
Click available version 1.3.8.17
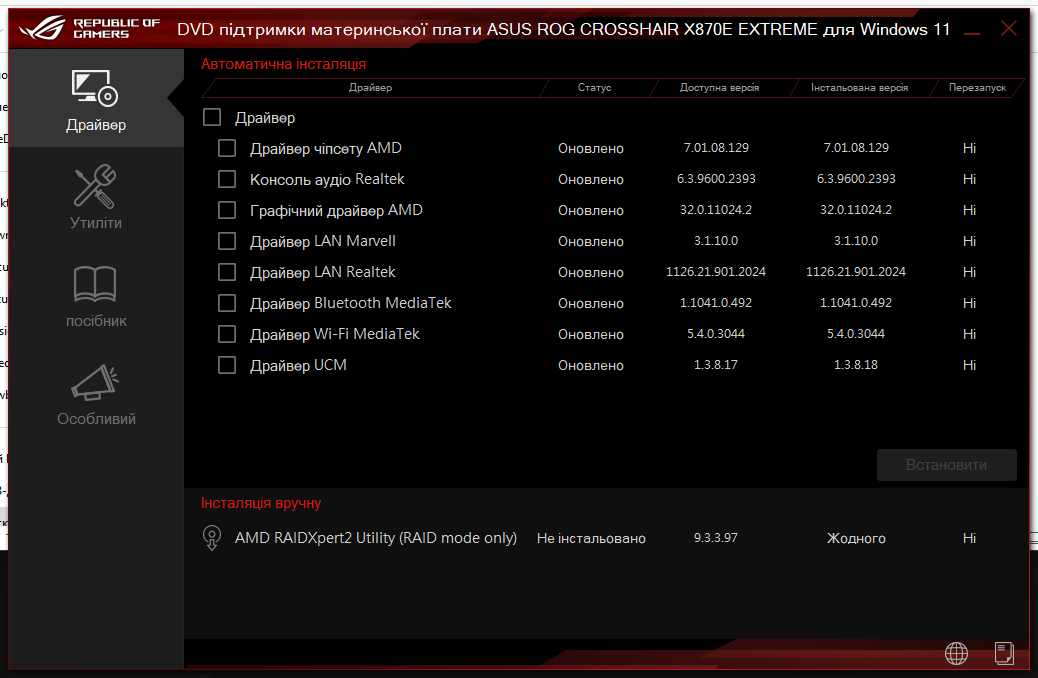tap(716, 365)
